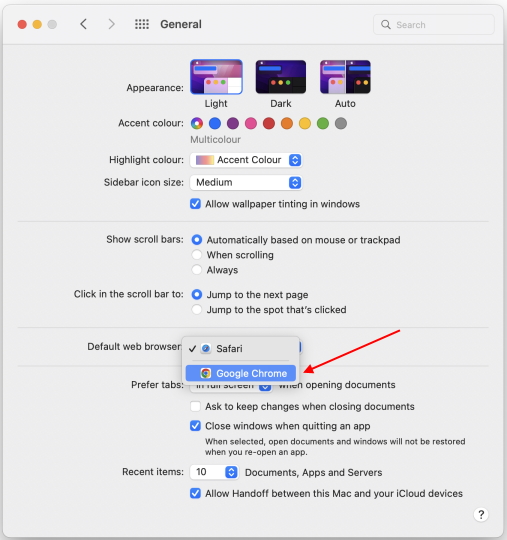Open the Sidebar icon size dropdown

246,183
